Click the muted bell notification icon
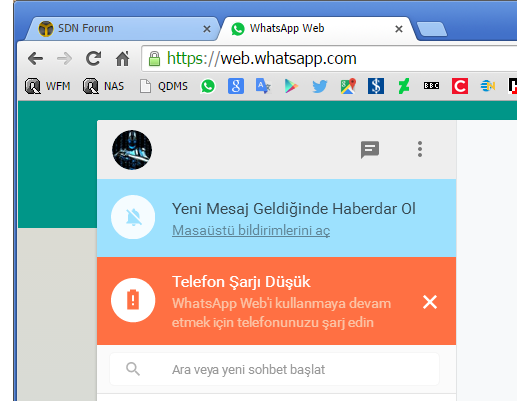Image resolution: width=517 pixels, height=401 pixels. (133, 217)
